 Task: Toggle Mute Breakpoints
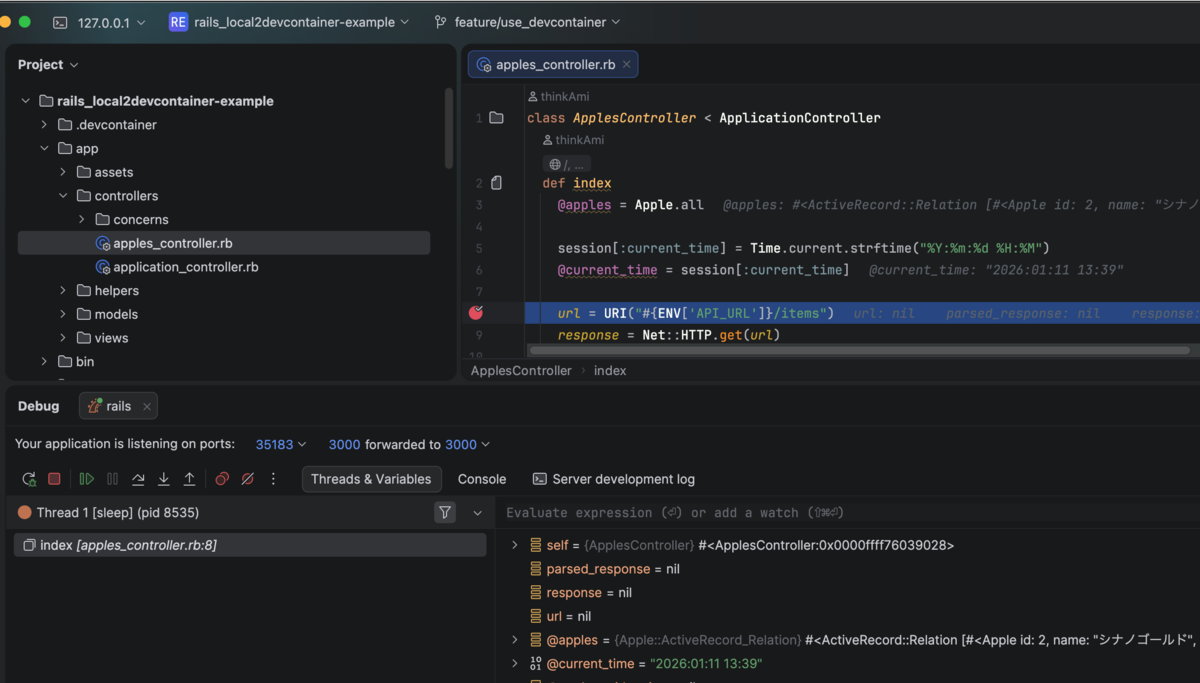point(248,479)
